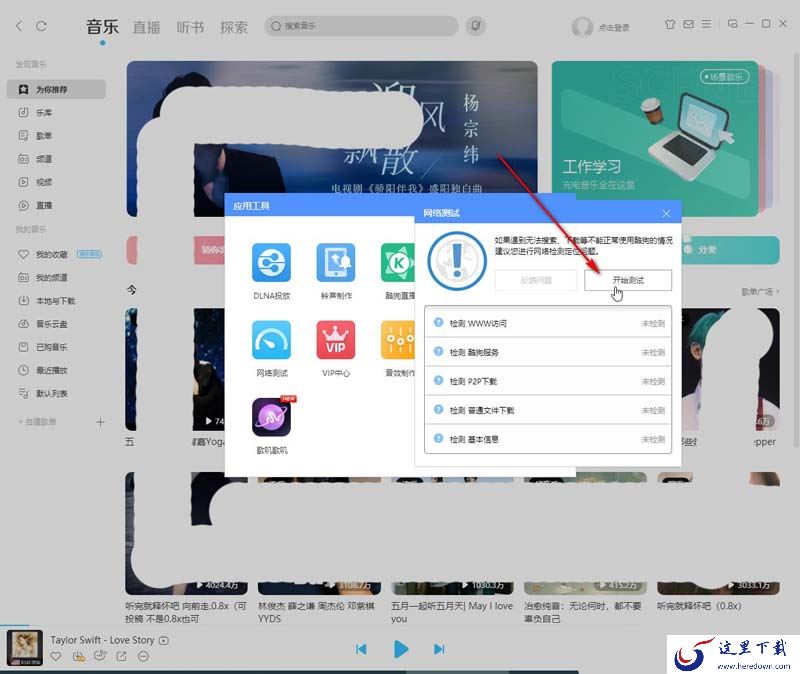The height and width of the screenshot is (674, 800).
Task: Close the 网络测试 dialog
Action: coord(666,213)
